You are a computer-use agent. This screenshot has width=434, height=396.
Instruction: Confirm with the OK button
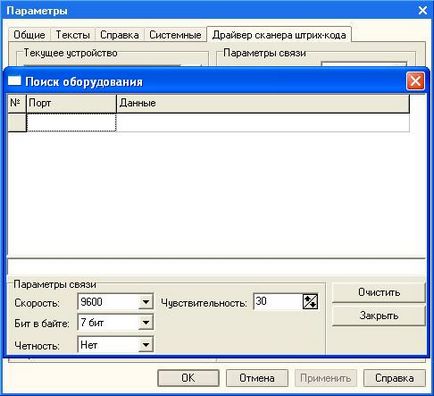[188, 378]
